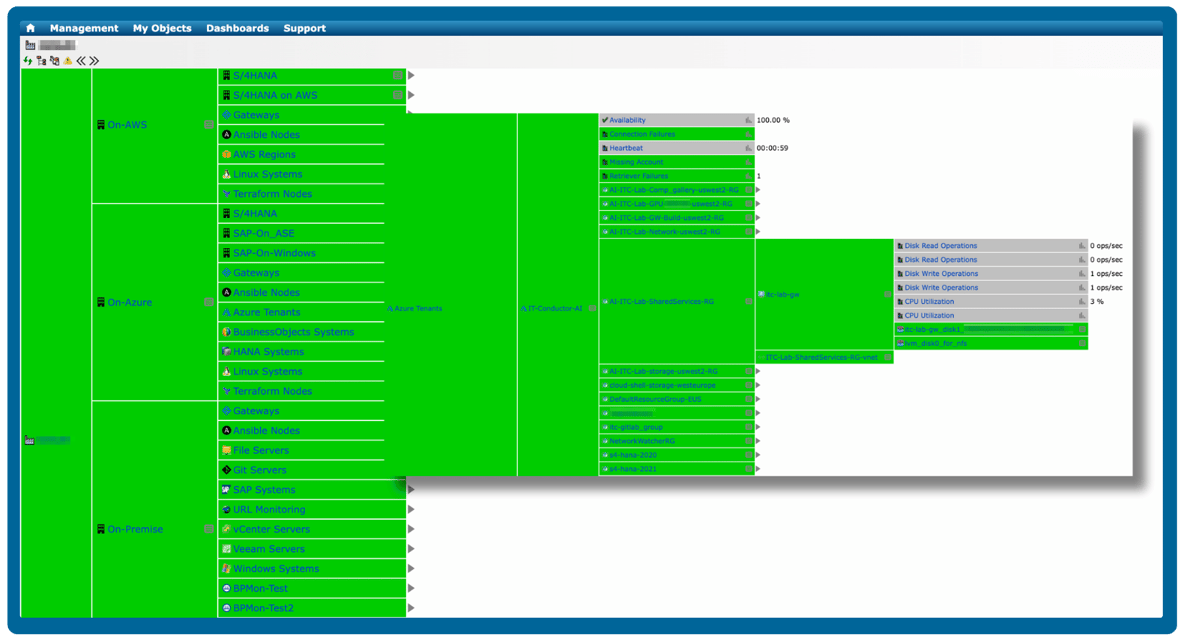This screenshot has width=1185, height=642.
Task: Click the yellow warning triangle toolbar icon
Action: (x=68, y=61)
